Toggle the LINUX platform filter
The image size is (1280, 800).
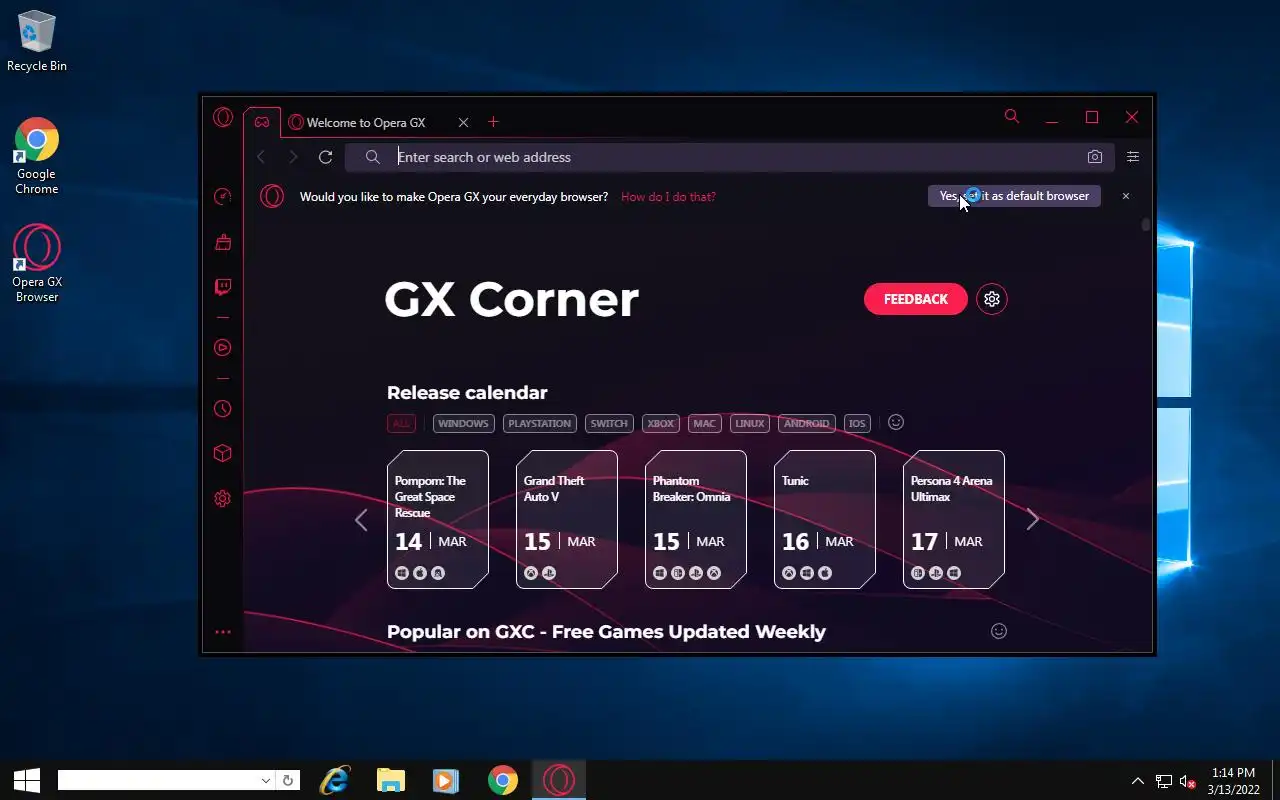[x=750, y=423]
